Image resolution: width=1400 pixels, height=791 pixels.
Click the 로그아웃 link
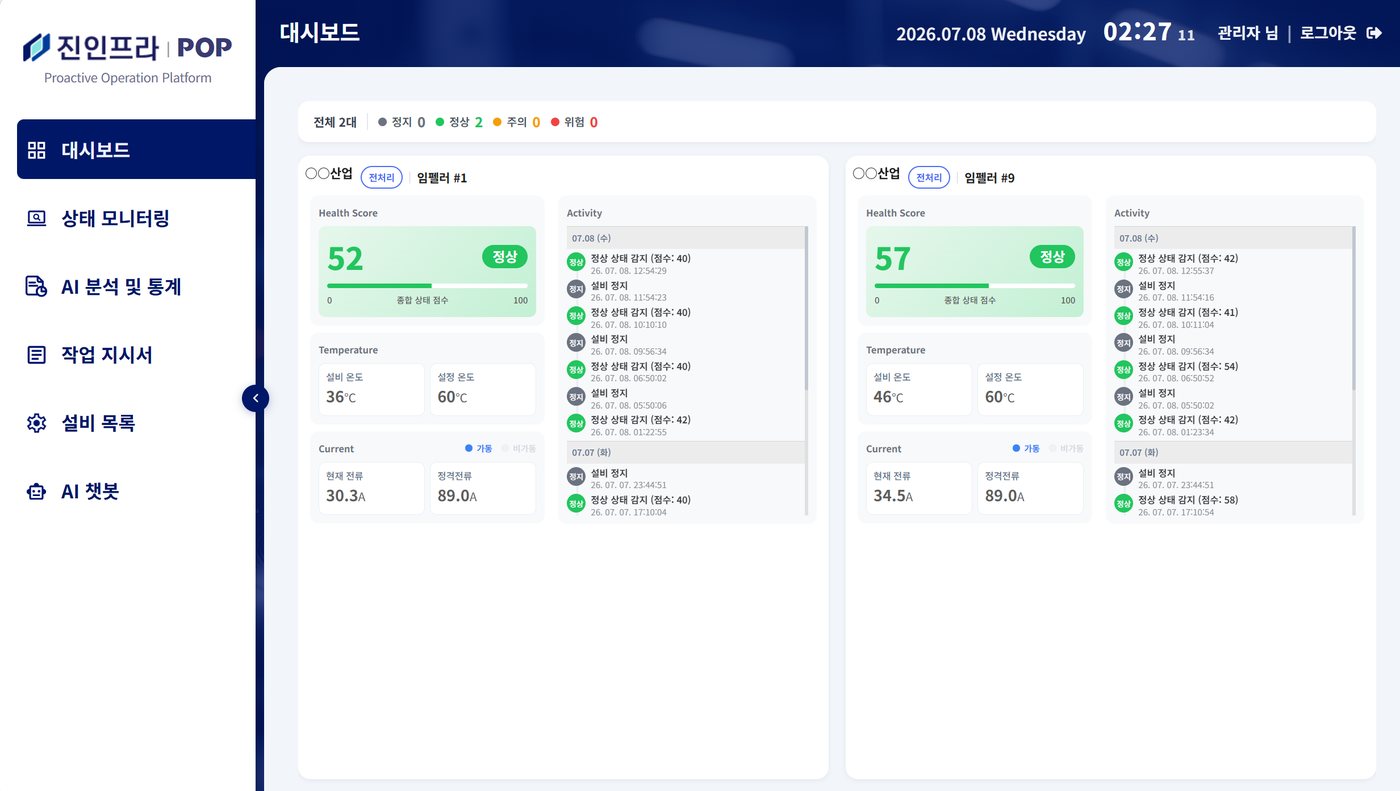pos(1327,33)
